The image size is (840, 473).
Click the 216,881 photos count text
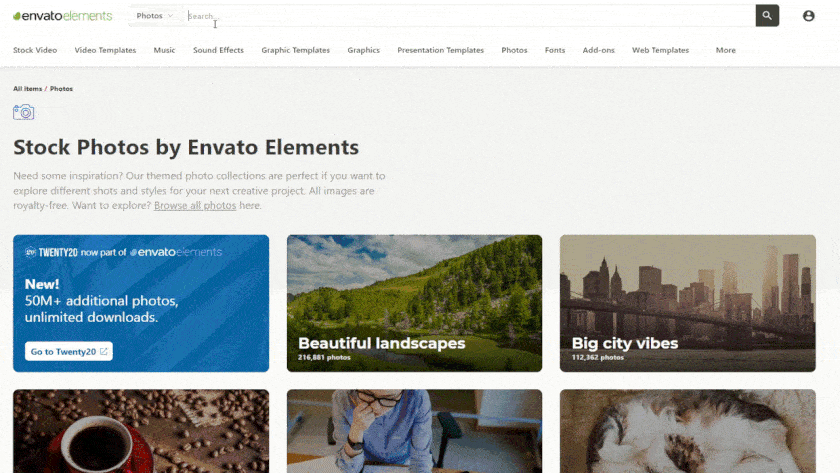tap(324, 357)
